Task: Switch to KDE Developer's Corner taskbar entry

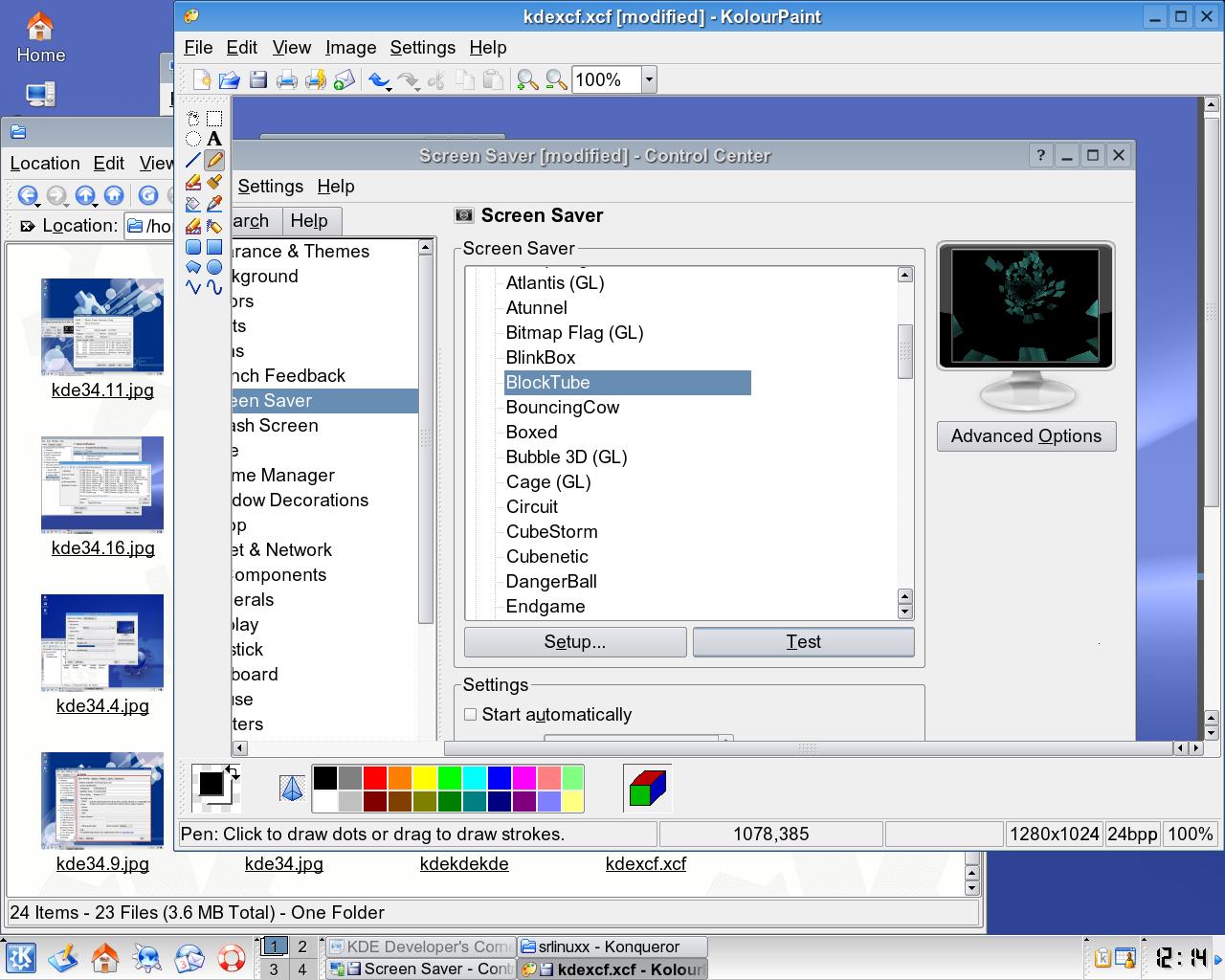Action: (420, 947)
